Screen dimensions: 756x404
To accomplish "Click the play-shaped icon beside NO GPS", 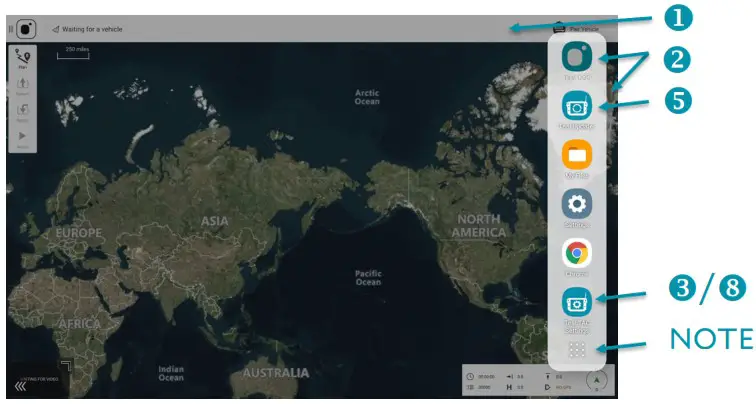I will pos(547,387).
